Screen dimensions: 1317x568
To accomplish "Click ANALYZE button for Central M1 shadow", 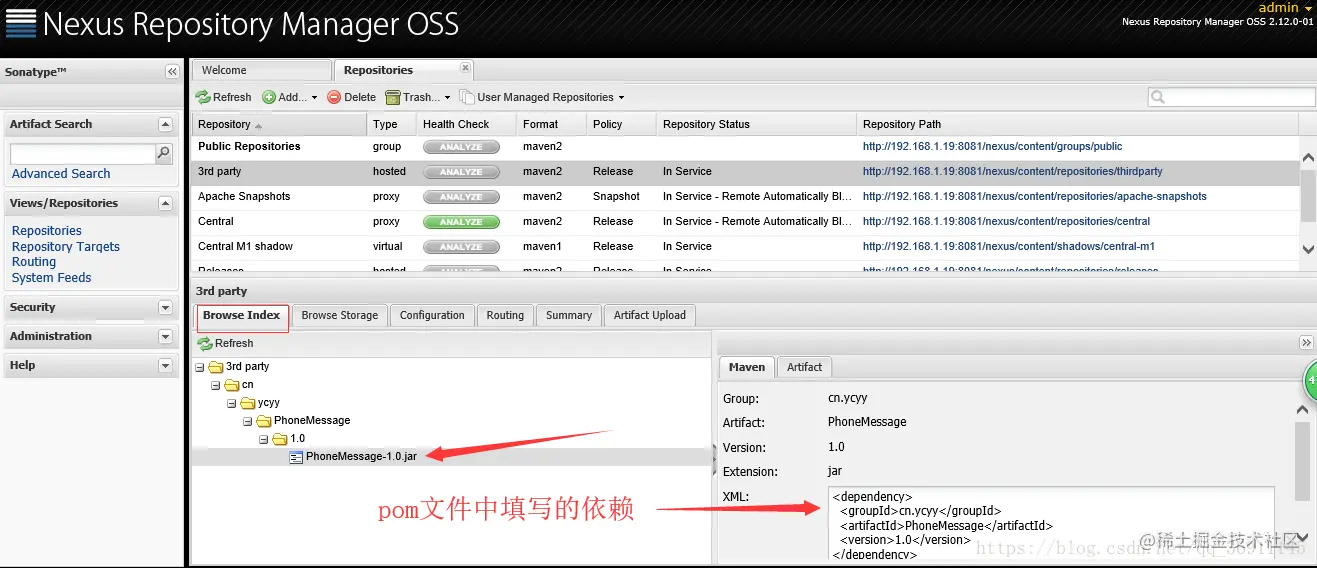I will click(x=461, y=247).
